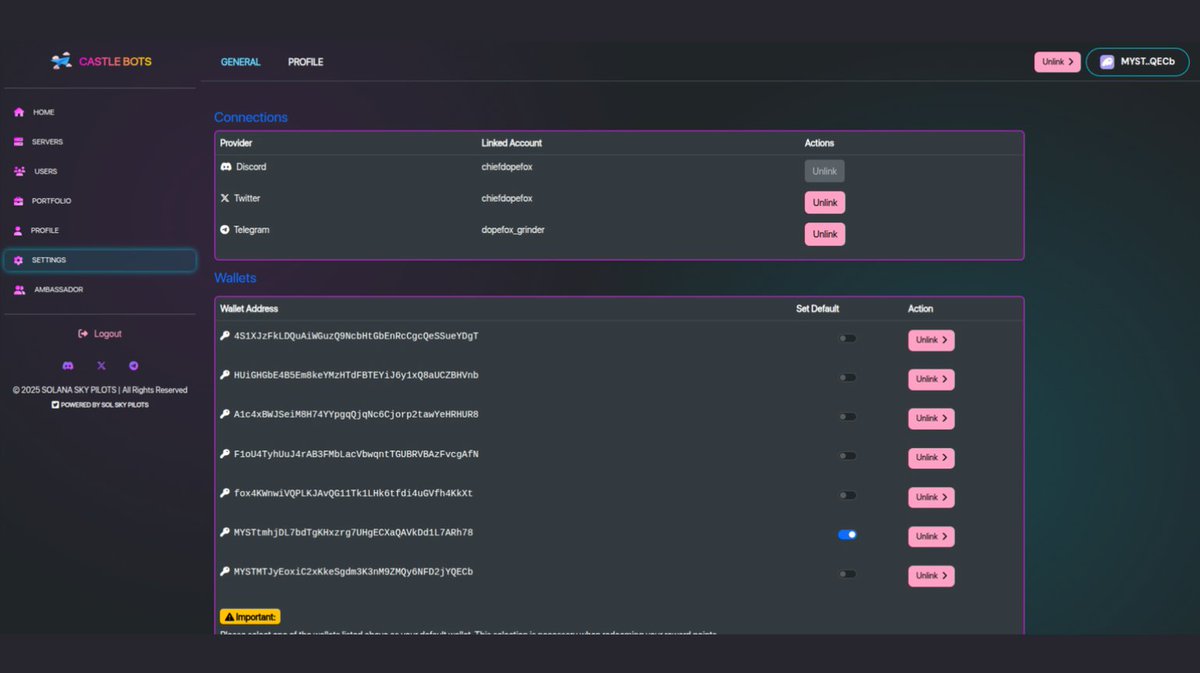The height and width of the screenshot is (673, 1200).
Task: Click key icon beside wallet MYSTtmhjDL
Action: coord(225,532)
